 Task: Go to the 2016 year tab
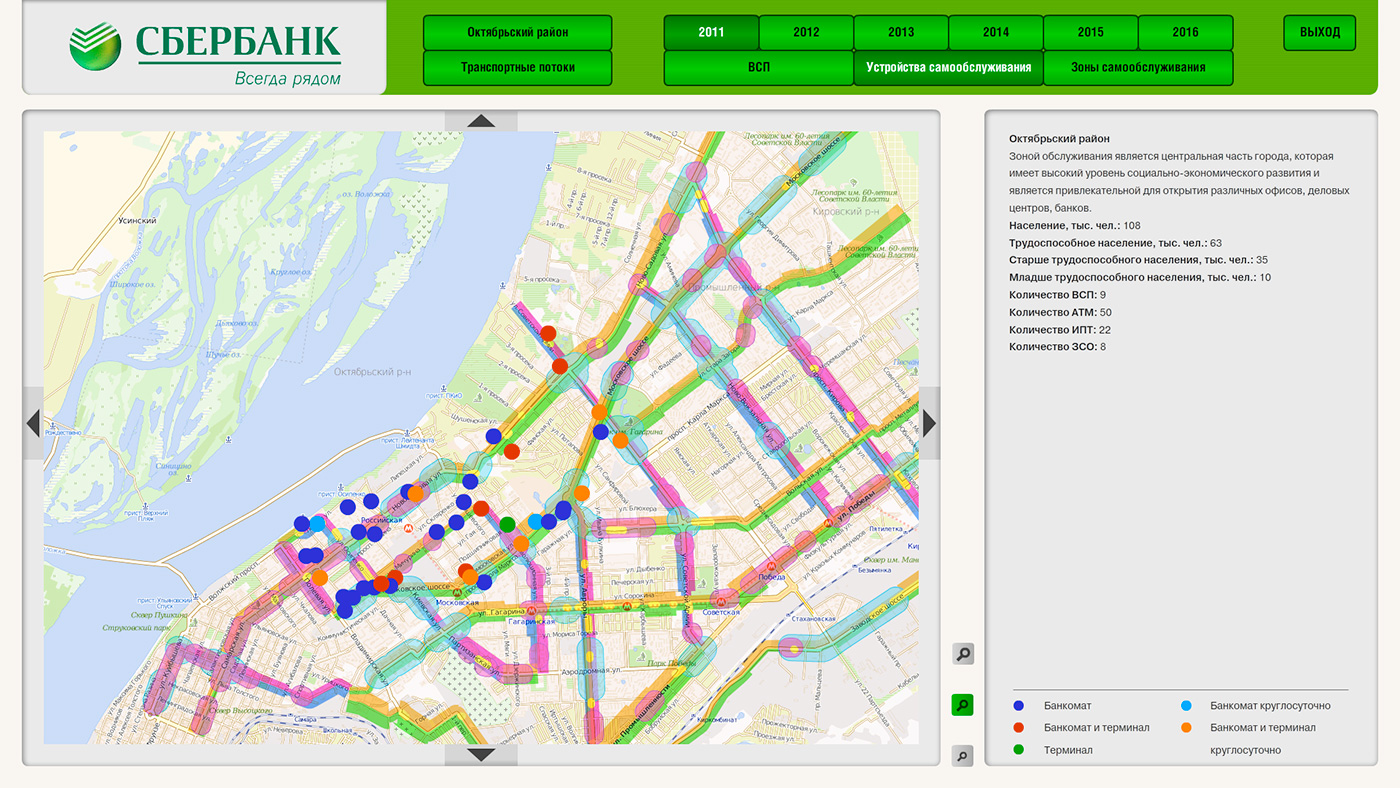coord(1186,32)
